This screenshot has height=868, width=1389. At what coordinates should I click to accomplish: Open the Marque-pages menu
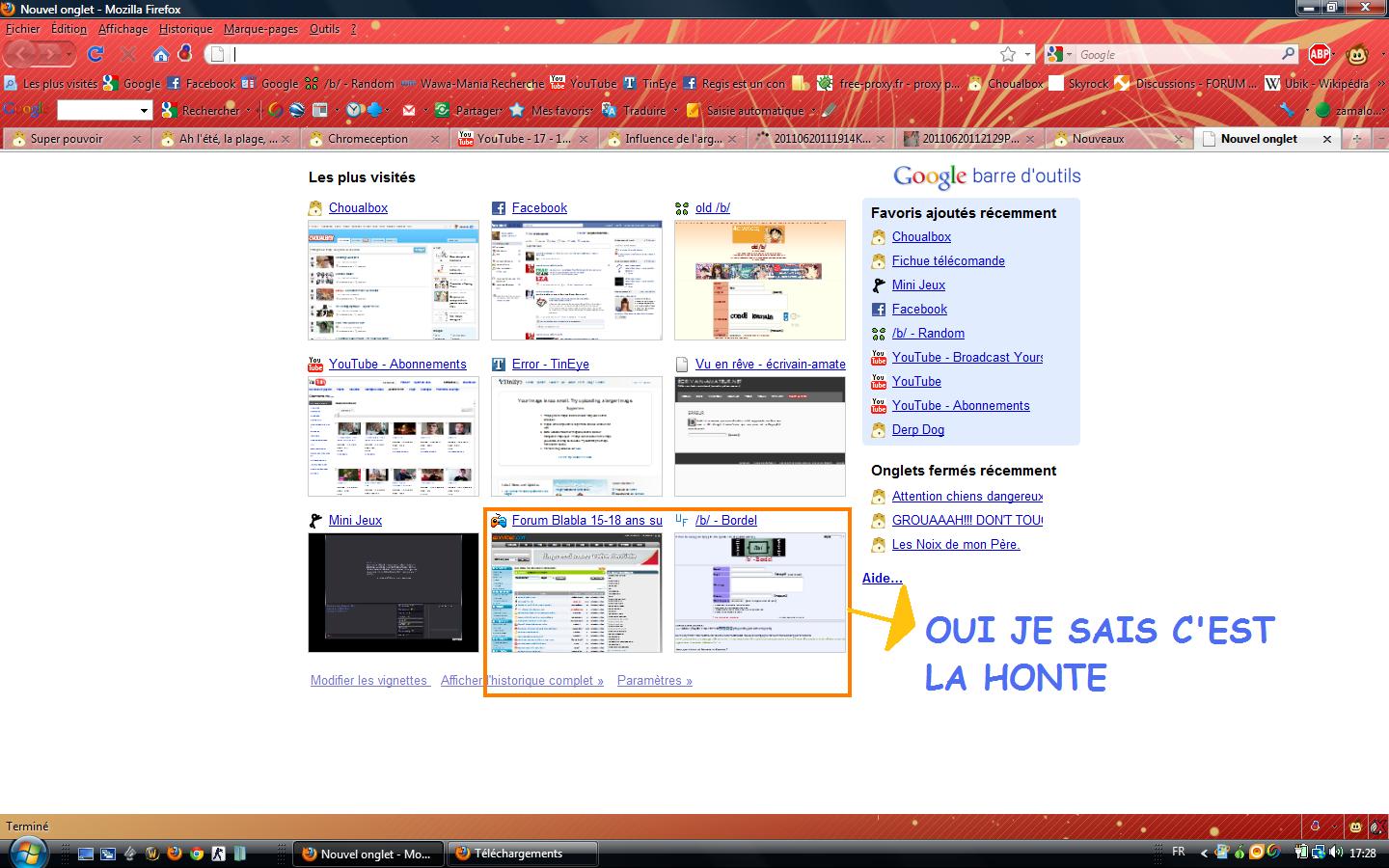260,29
